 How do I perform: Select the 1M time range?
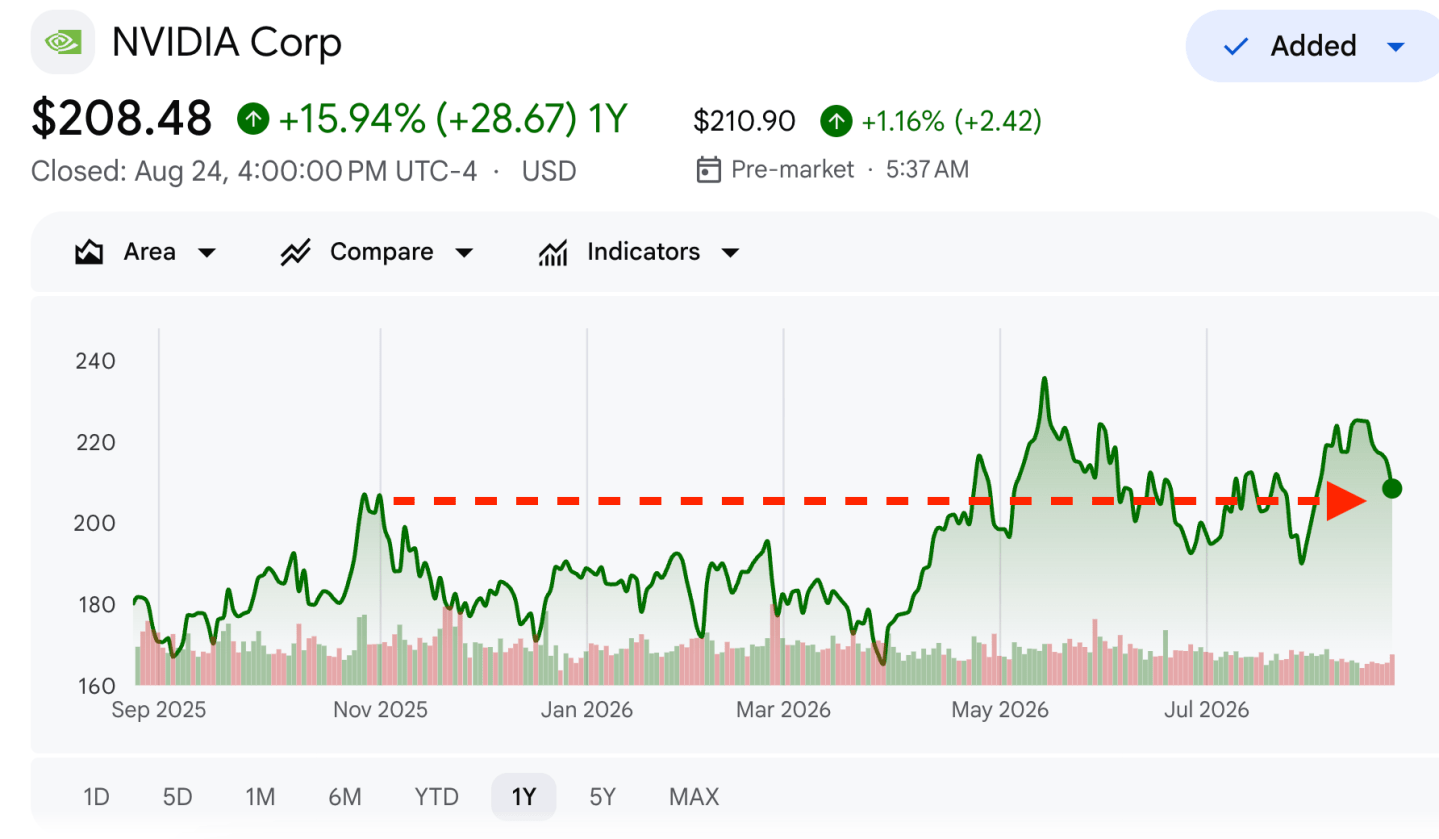tap(260, 797)
